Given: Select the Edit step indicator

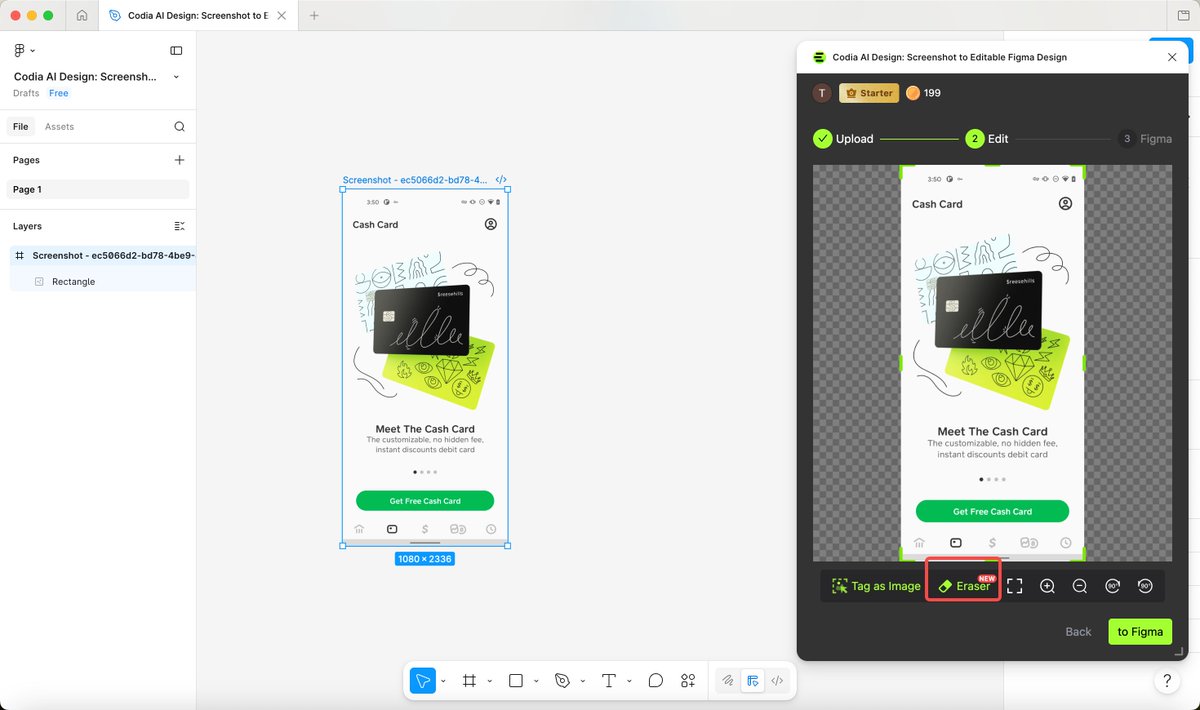Looking at the screenshot, I should (987, 139).
